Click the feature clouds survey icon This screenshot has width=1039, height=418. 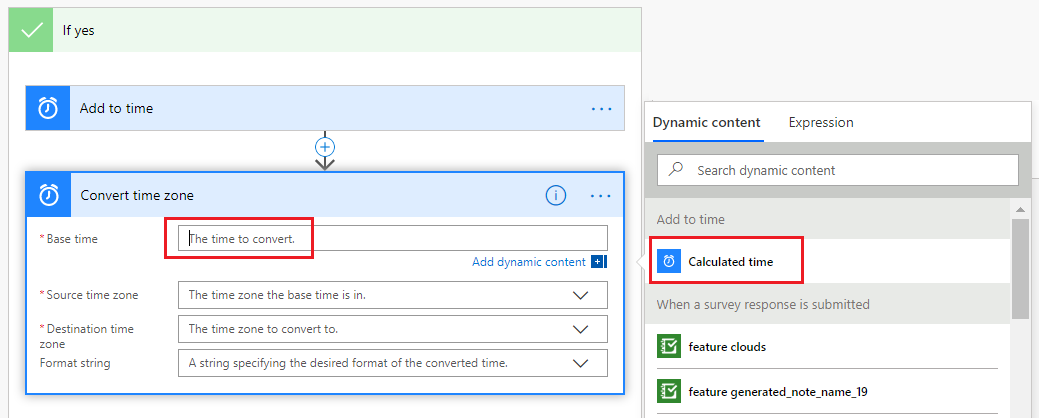tap(669, 347)
